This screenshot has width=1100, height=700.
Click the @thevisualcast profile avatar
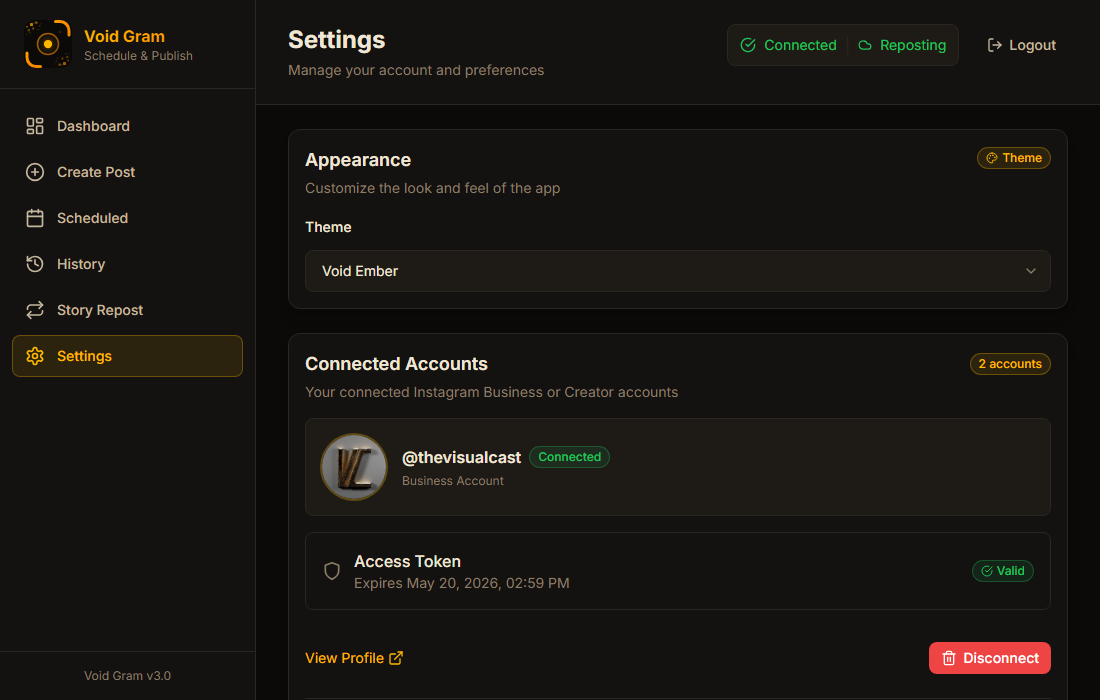click(x=353, y=466)
